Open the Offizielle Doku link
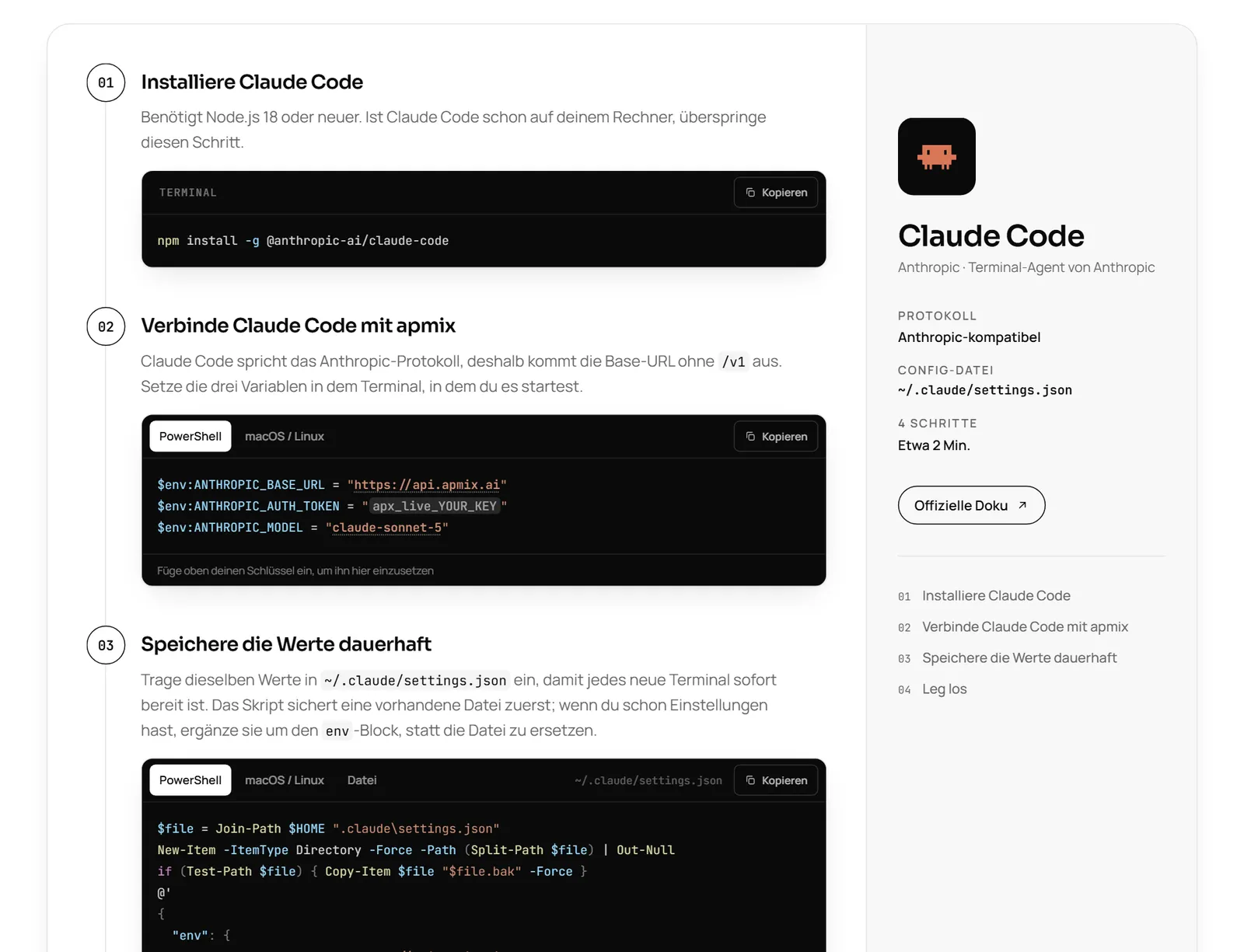Screen dimensions: 1244x952 click(971, 505)
